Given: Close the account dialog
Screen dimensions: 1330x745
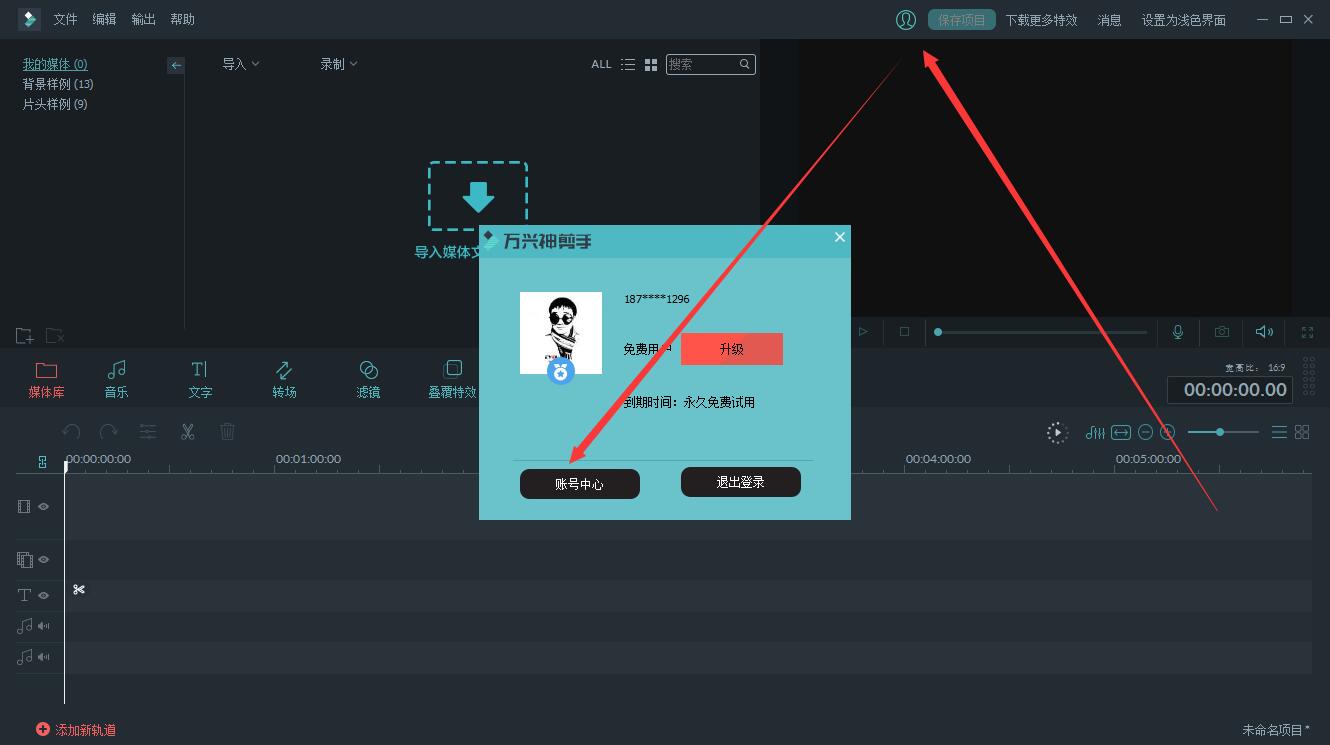Looking at the screenshot, I should click(840, 237).
